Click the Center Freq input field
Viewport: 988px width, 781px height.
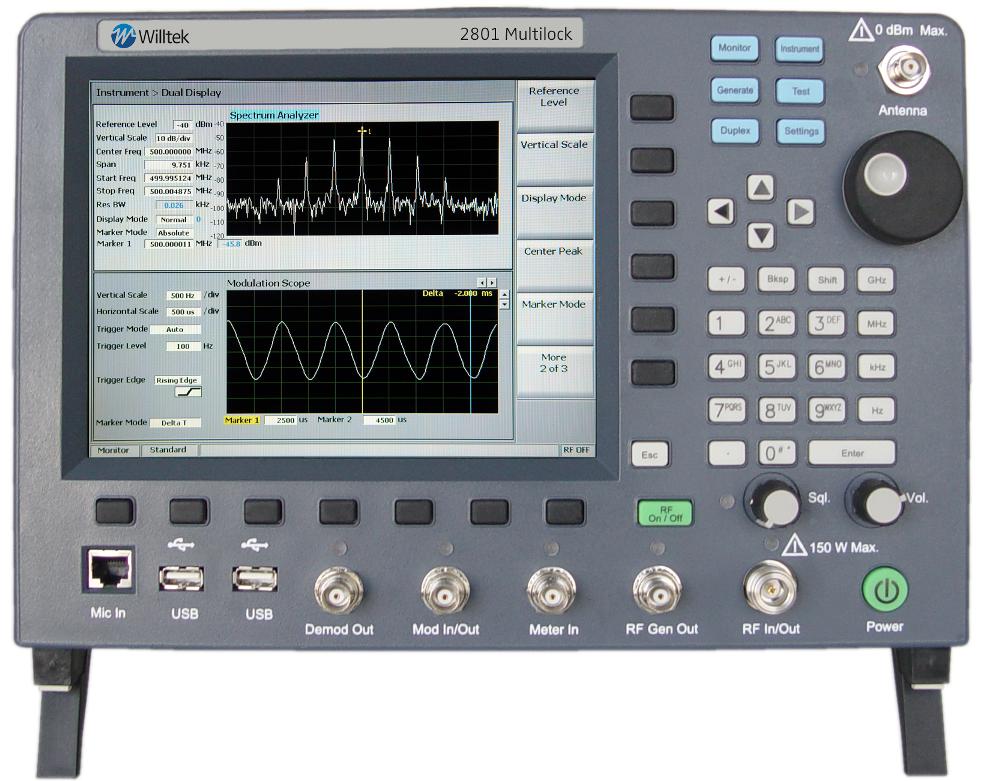(169, 151)
